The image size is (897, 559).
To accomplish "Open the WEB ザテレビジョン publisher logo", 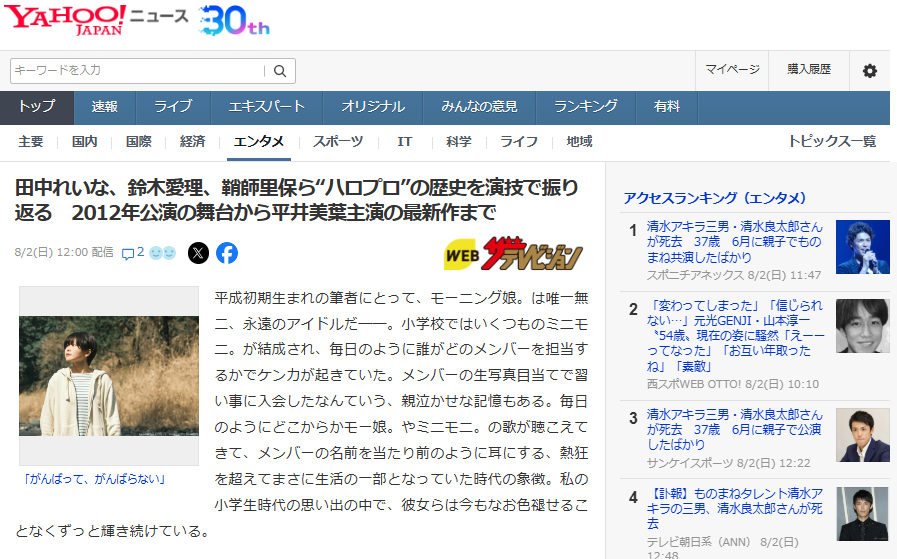I will [513, 253].
